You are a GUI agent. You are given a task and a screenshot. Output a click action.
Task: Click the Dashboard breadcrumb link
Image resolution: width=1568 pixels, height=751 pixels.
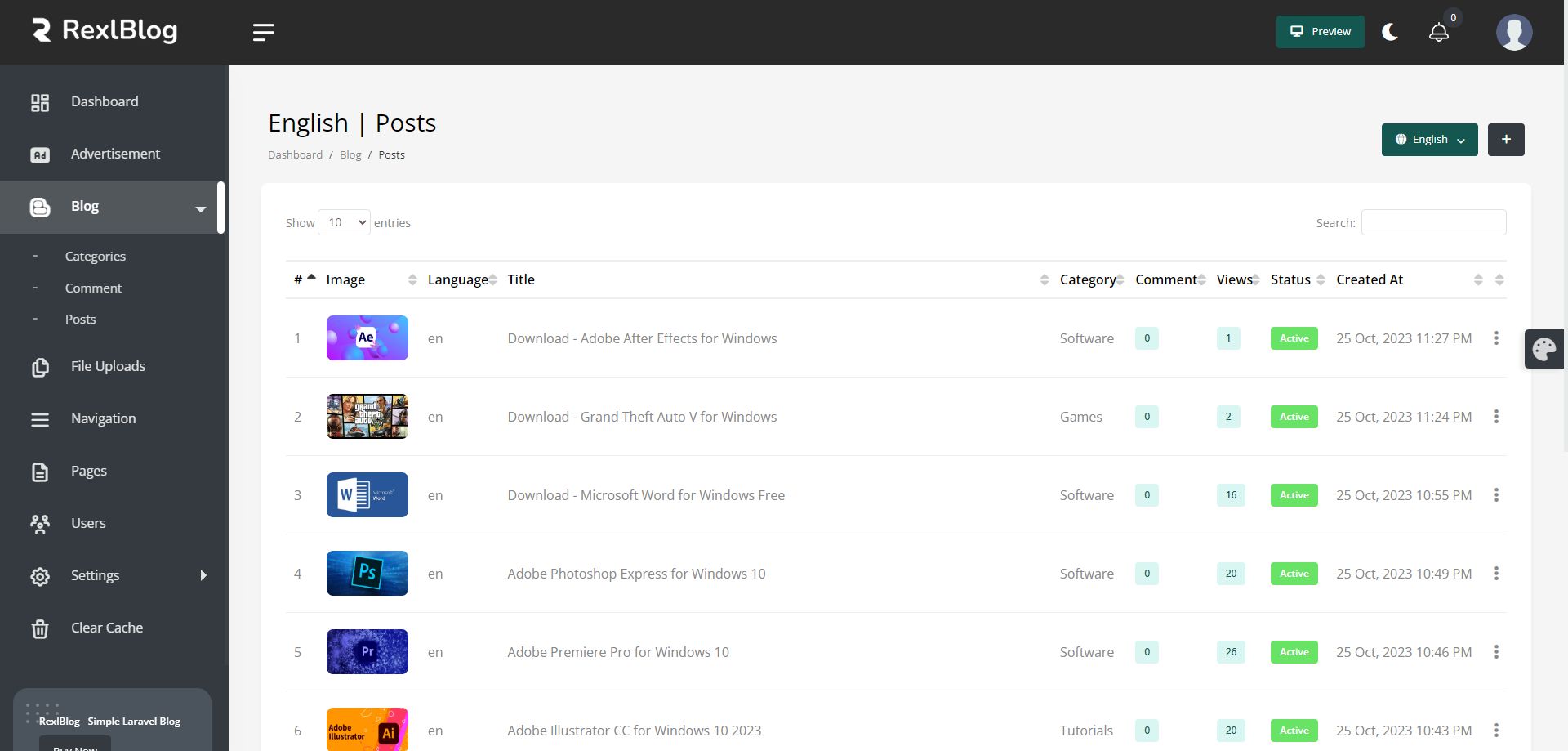295,155
